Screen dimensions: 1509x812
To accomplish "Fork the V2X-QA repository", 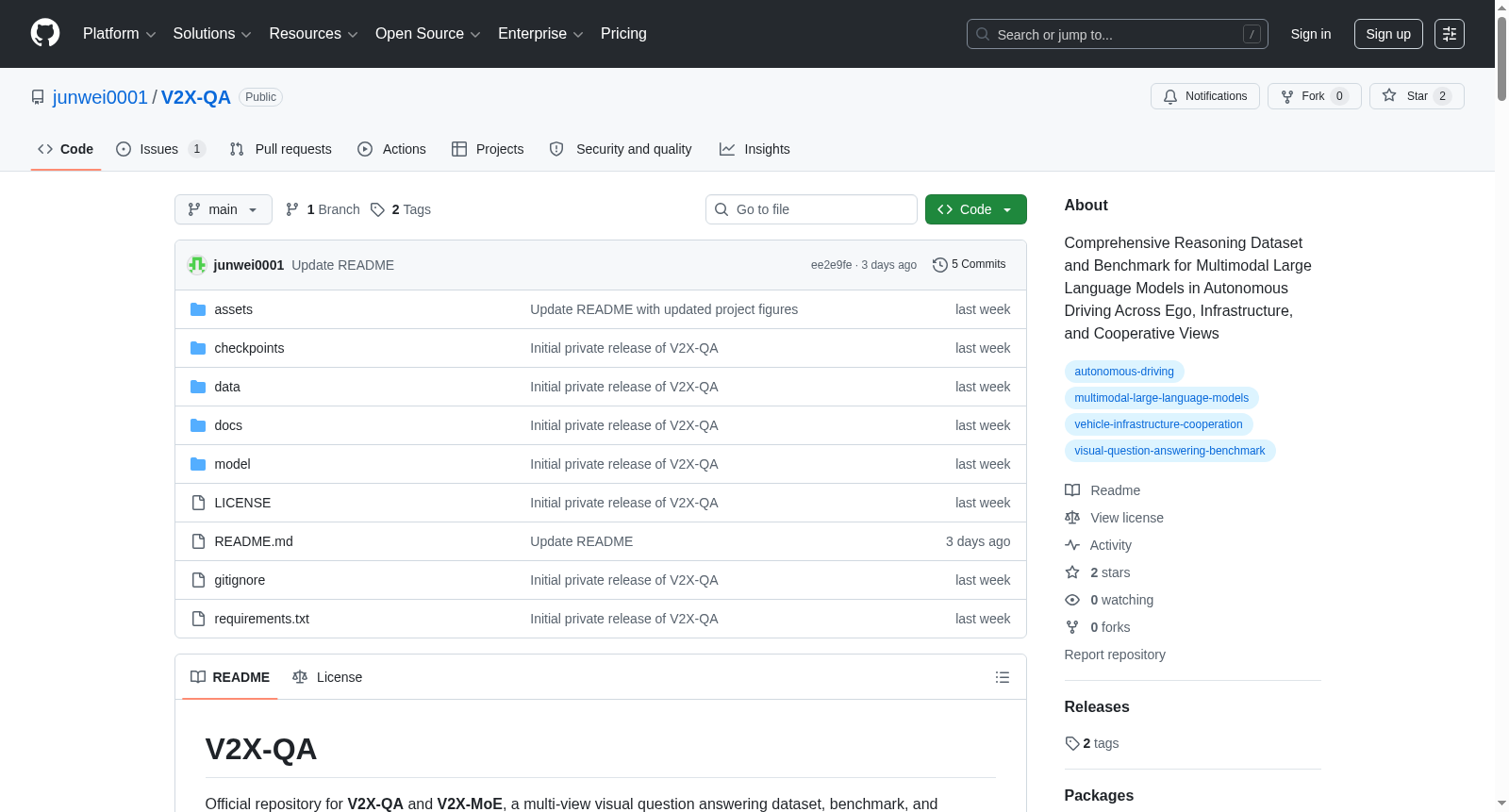I will 1315,96.
